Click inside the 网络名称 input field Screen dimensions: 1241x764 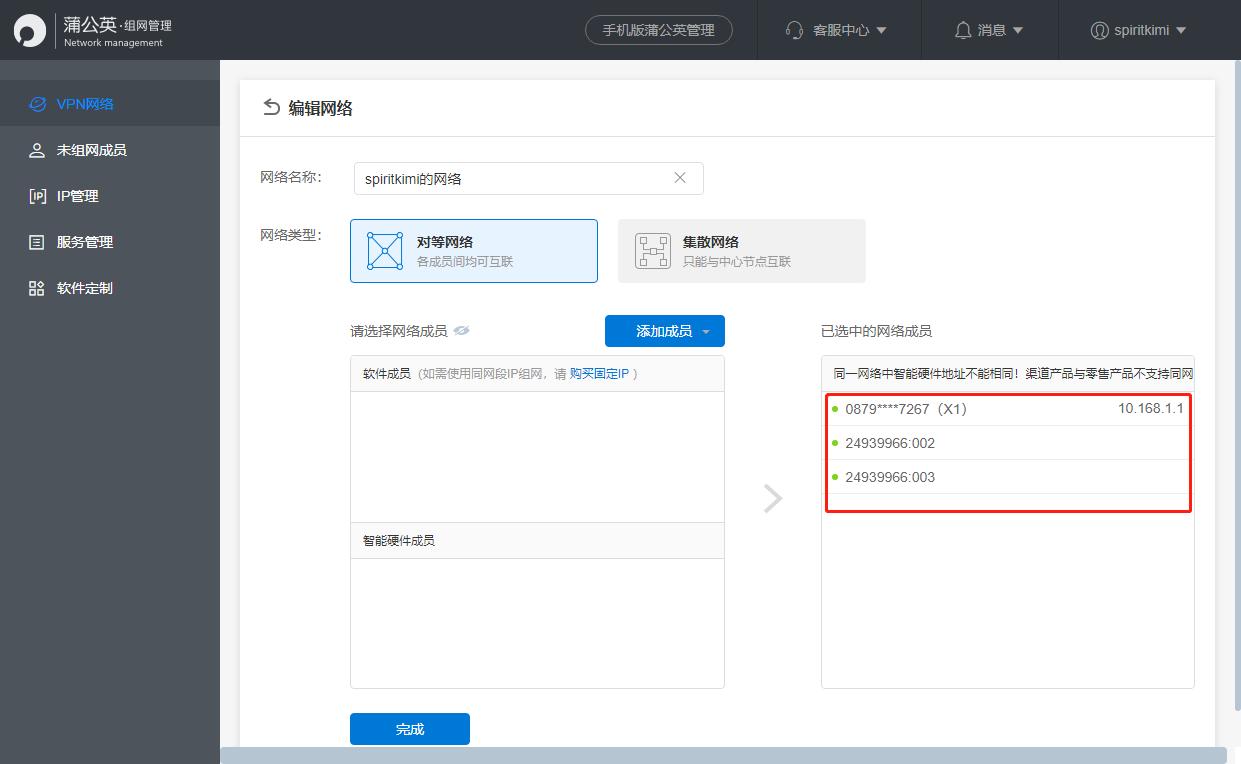pyautogui.click(x=500, y=177)
